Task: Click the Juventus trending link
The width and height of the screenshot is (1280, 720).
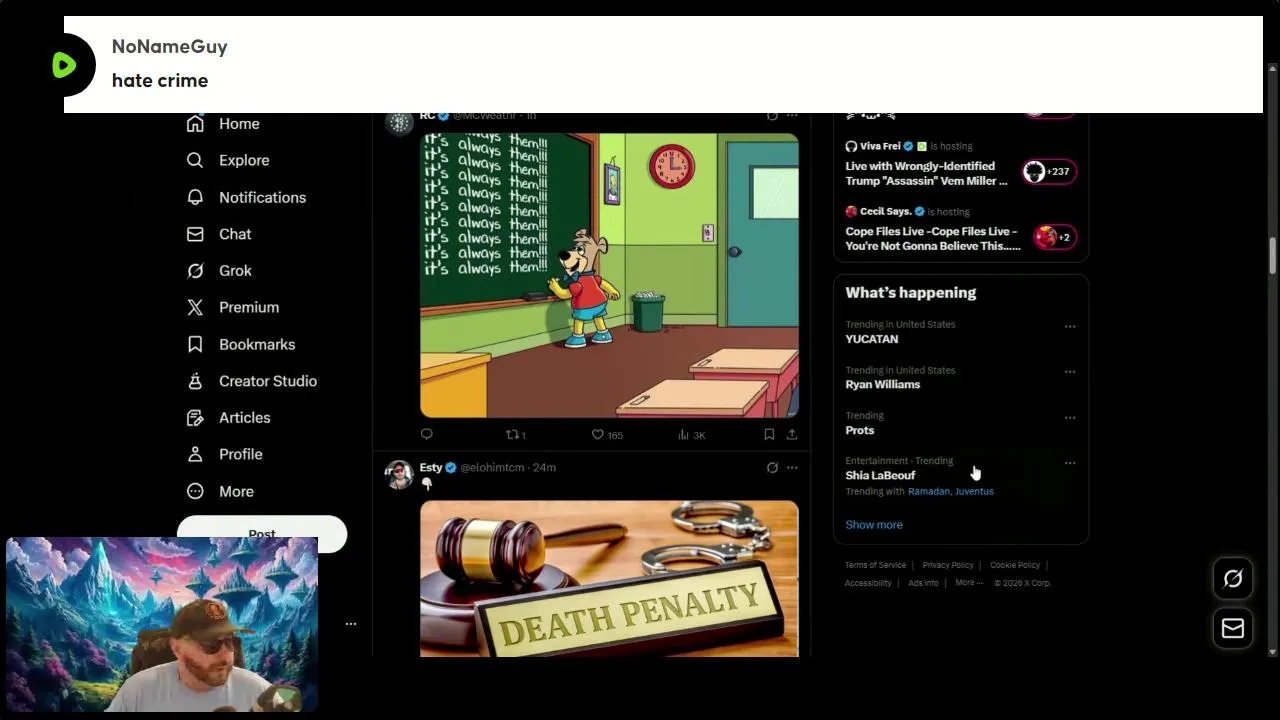Action: click(x=974, y=492)
